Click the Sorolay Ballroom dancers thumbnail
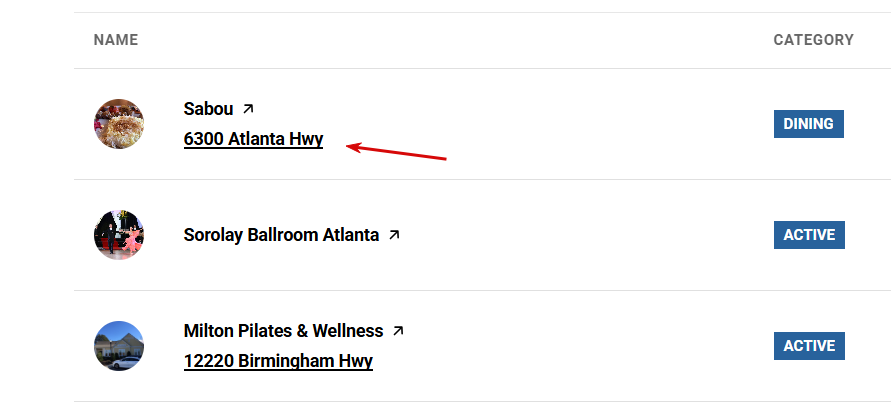Viewport: 891px width, 411px height. 119,235
